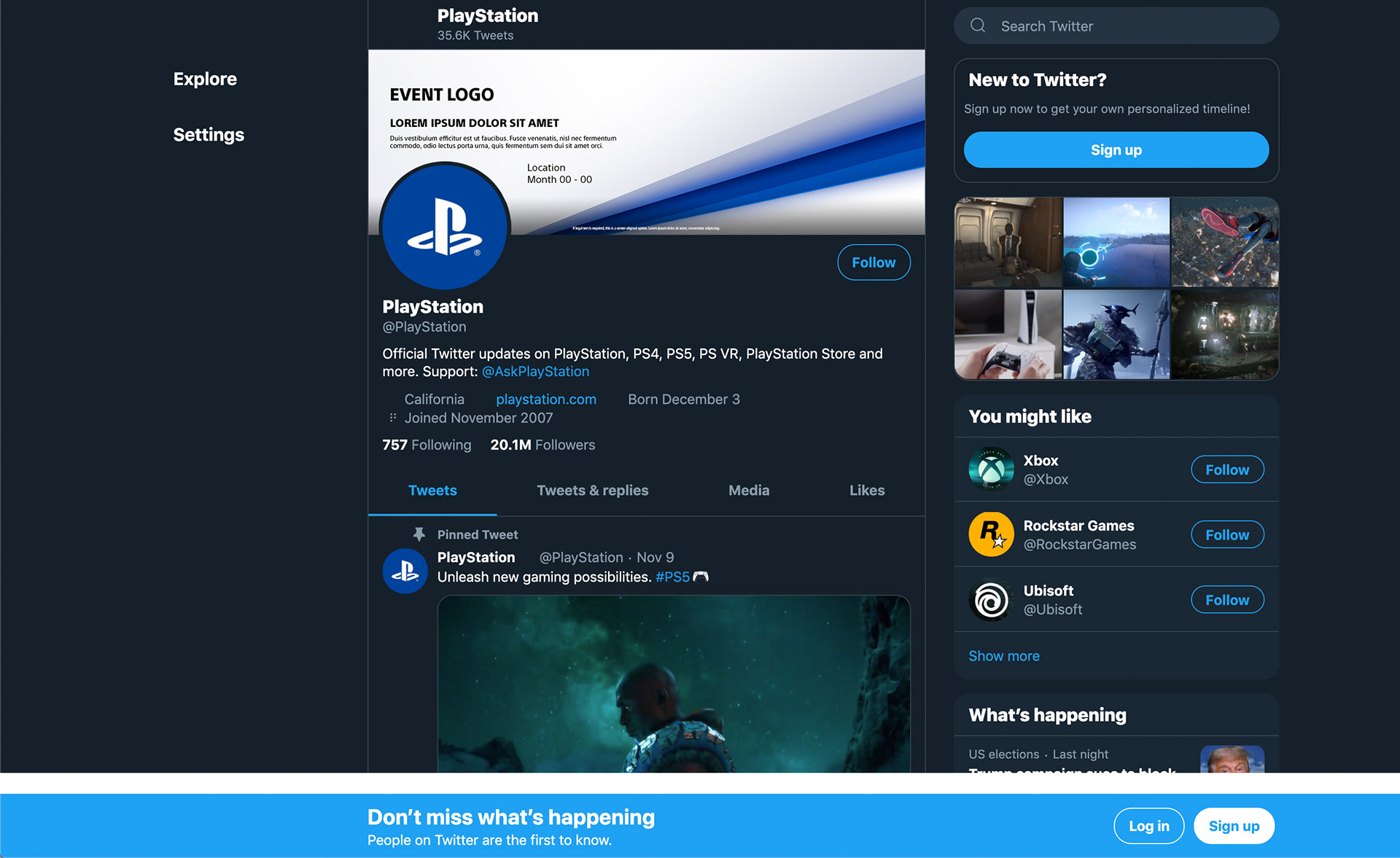Open media thumbnail showing PS5 console
1400x858 pixels.
point(1008,335)
